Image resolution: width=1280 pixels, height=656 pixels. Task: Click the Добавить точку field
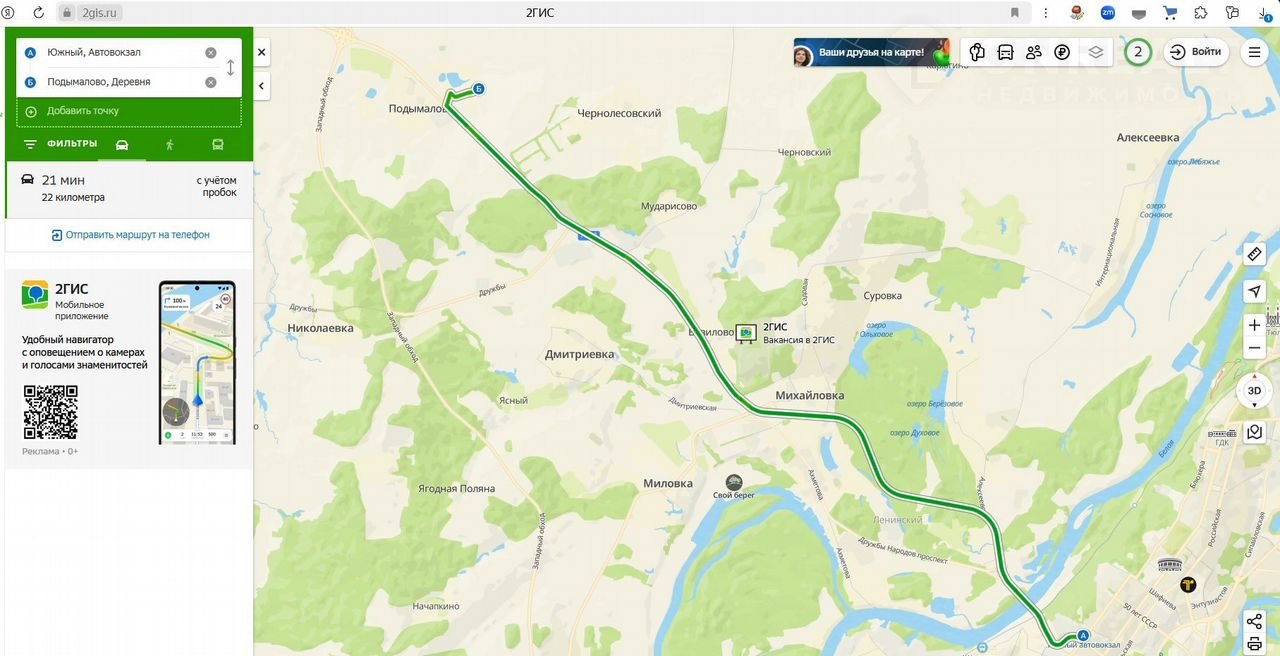pos(129,111)
